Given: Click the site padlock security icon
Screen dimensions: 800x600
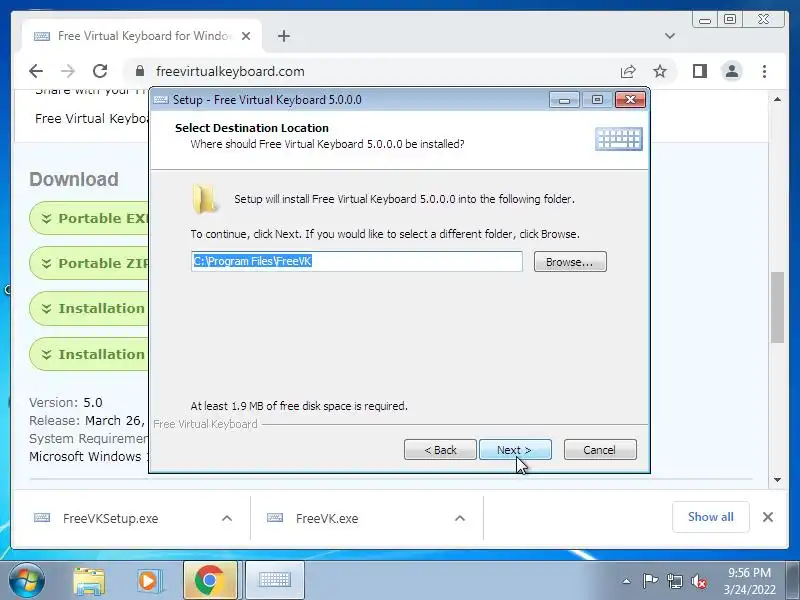Looking at the screenshot, I should coord(140,71).
